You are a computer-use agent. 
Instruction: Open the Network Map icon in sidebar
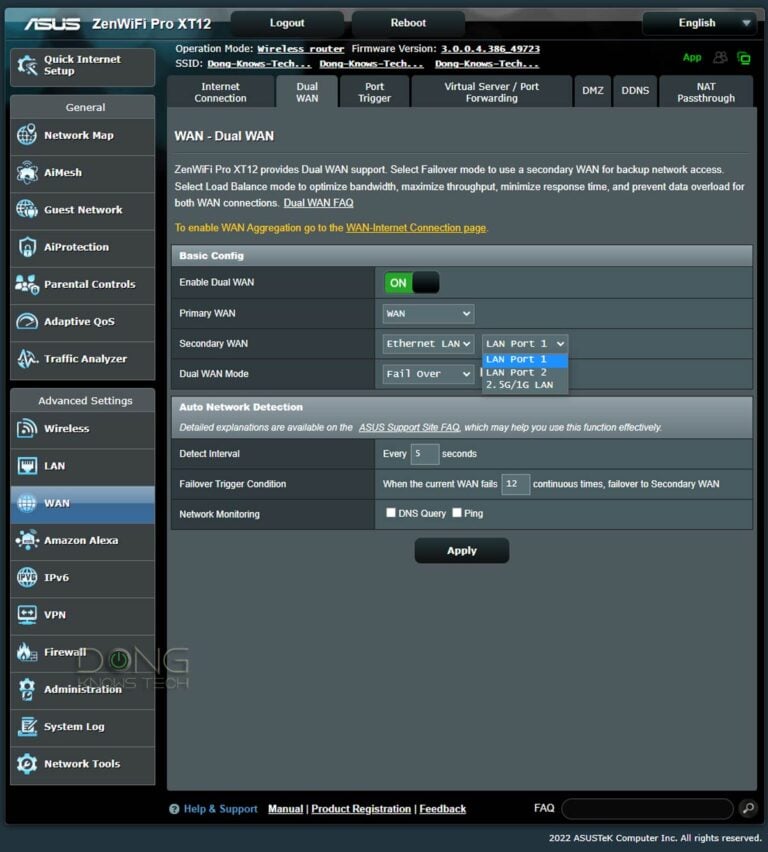[27, 136]
